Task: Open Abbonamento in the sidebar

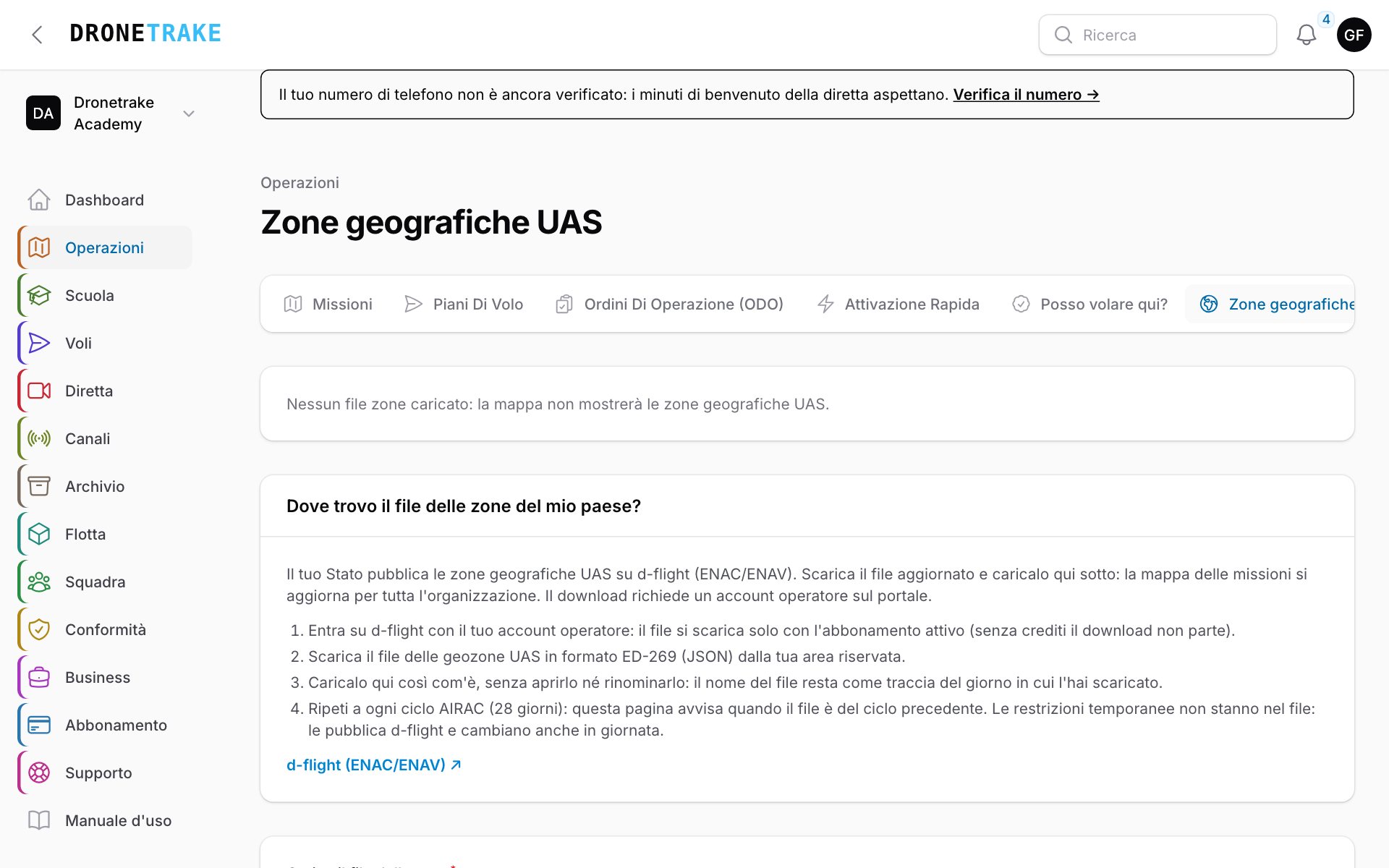Action: pyautogui.click(x=106, y=725)
